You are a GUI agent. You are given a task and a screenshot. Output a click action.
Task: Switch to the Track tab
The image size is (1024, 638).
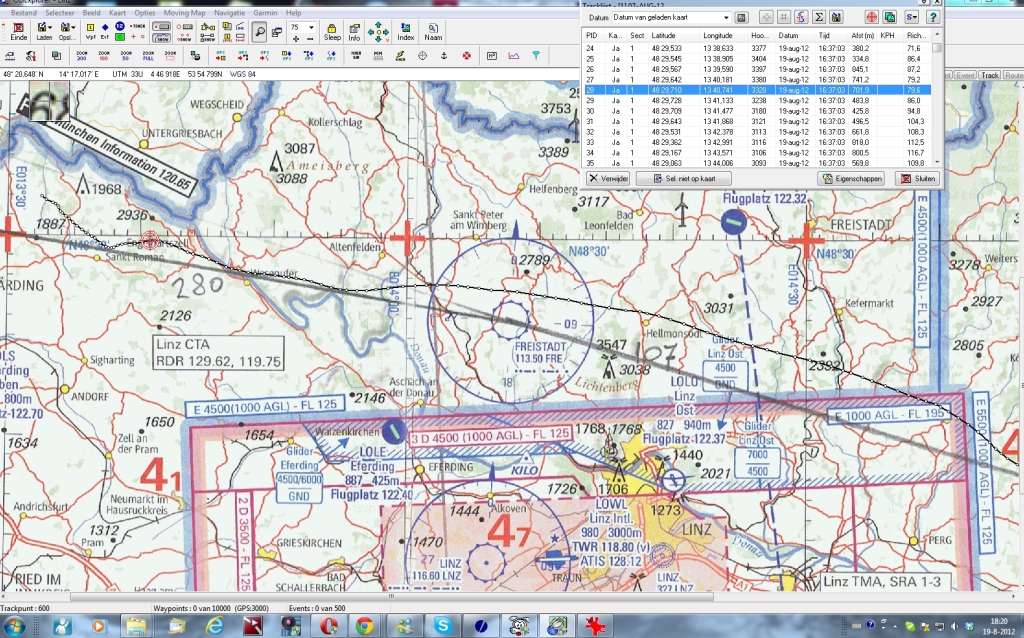click(989, 75)
